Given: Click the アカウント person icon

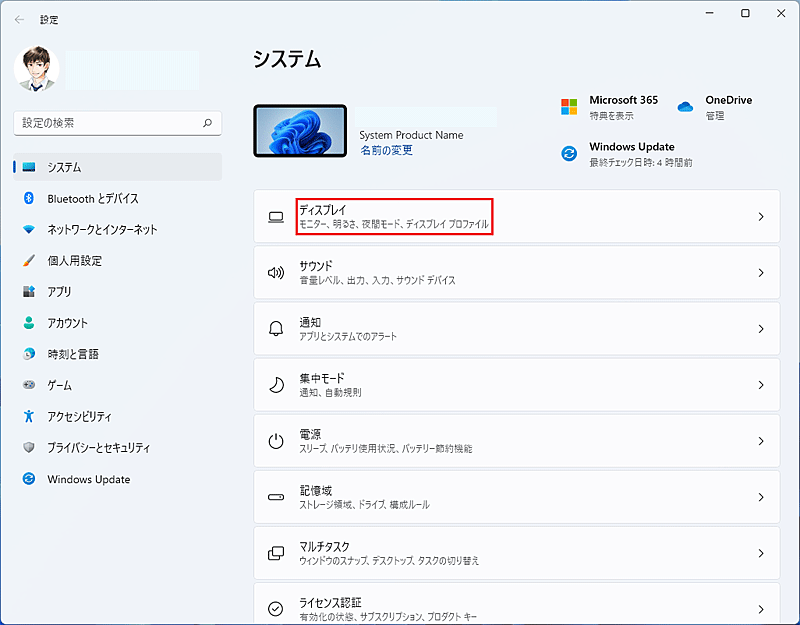Looking at the screenshot, I should (29, 322).
